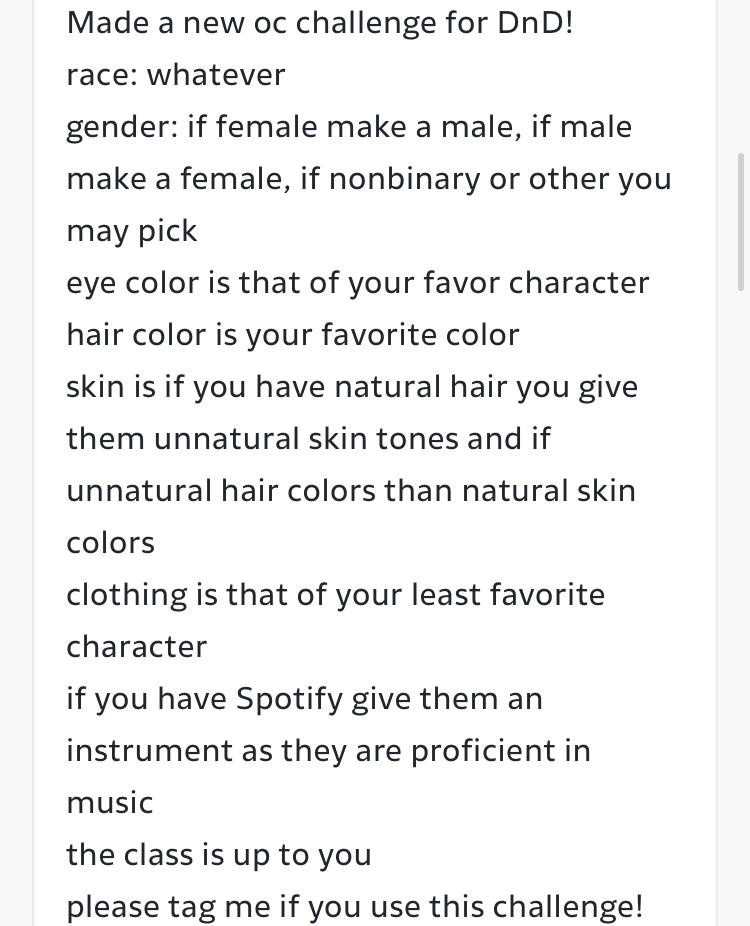
Task: Click the word "Spotify" in the text
Action: point(290,699)
